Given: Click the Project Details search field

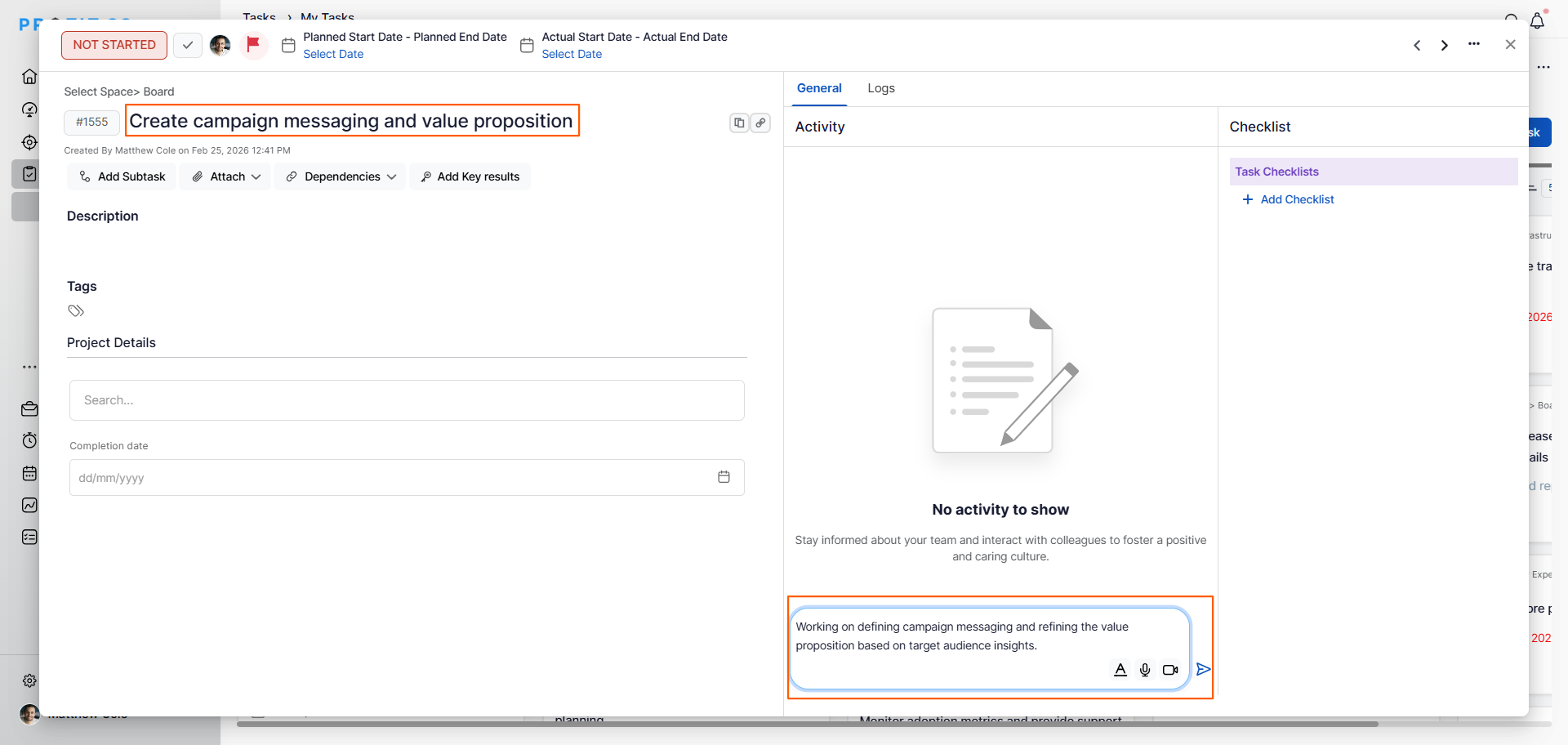Looking at the screenshot, I should point(407,400).
